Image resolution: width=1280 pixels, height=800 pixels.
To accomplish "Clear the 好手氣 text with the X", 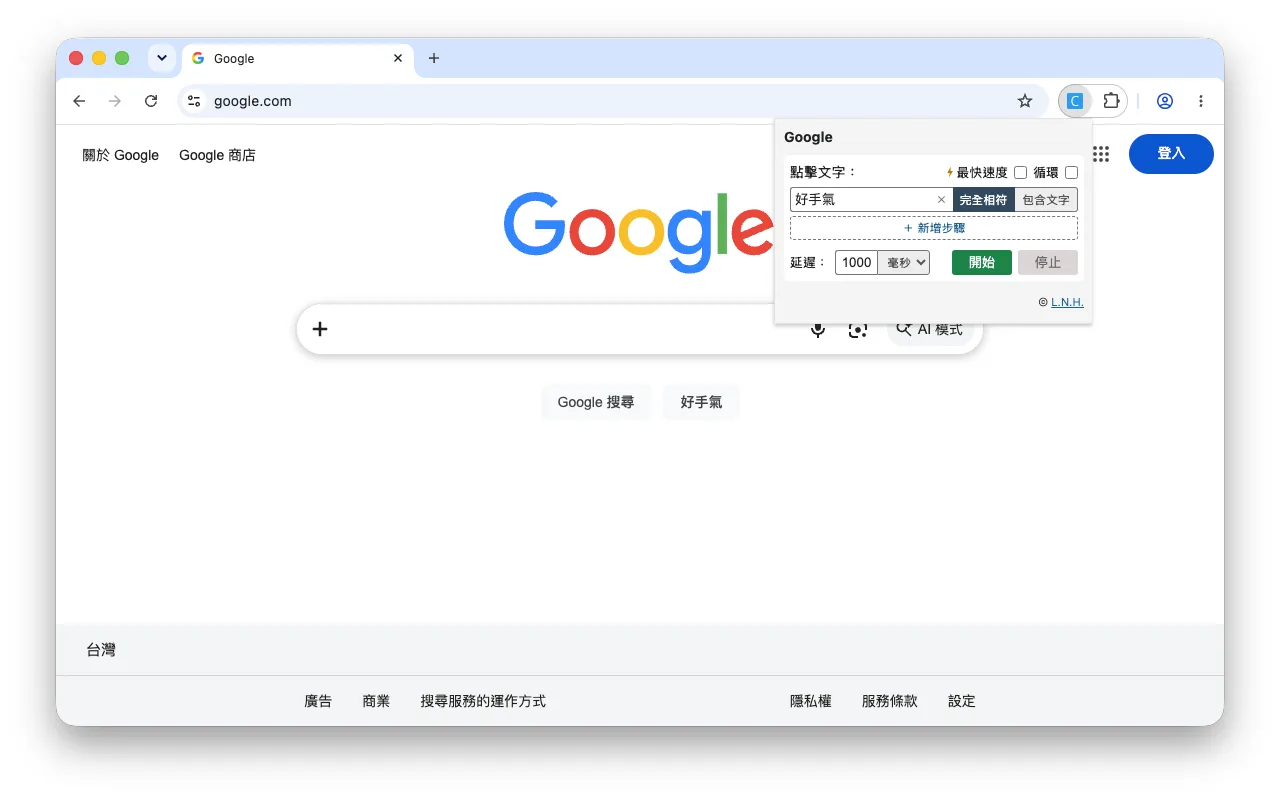I will (x=941, y=200).
